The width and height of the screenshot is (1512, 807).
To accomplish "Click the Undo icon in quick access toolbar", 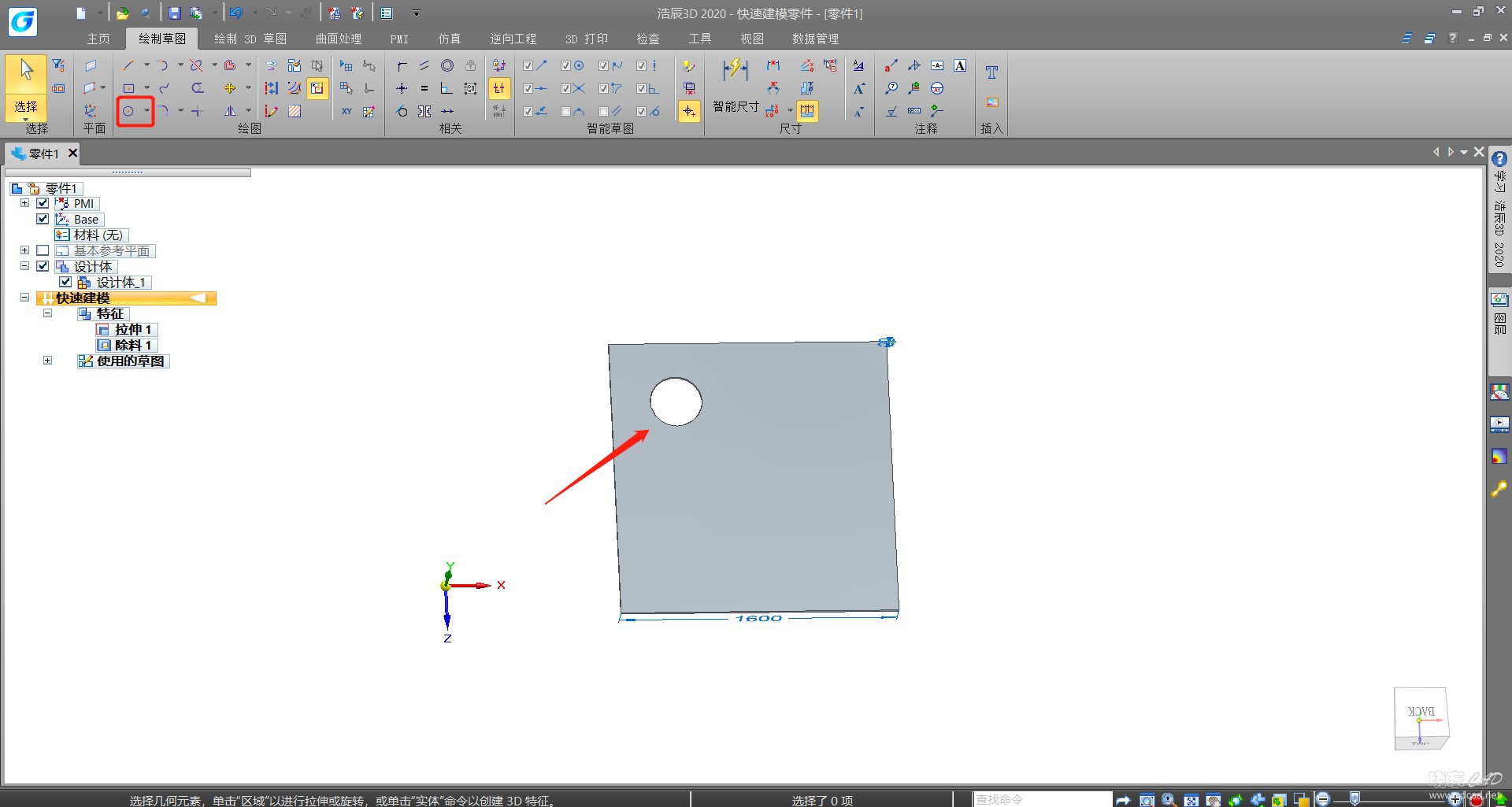I will [236, 13].
